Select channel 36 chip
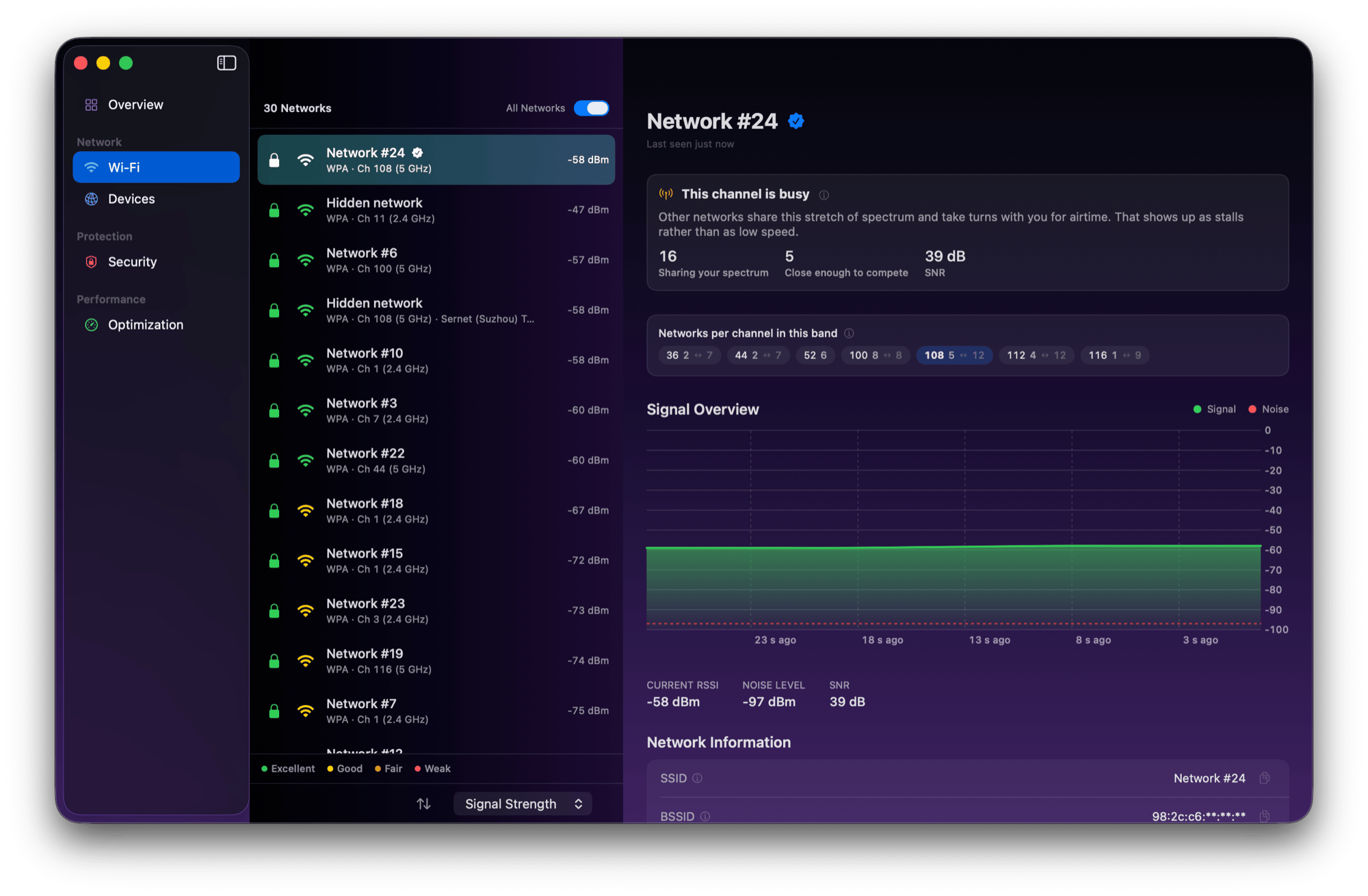The width and height of the screenshot is (1368, 896). (689, 356)
